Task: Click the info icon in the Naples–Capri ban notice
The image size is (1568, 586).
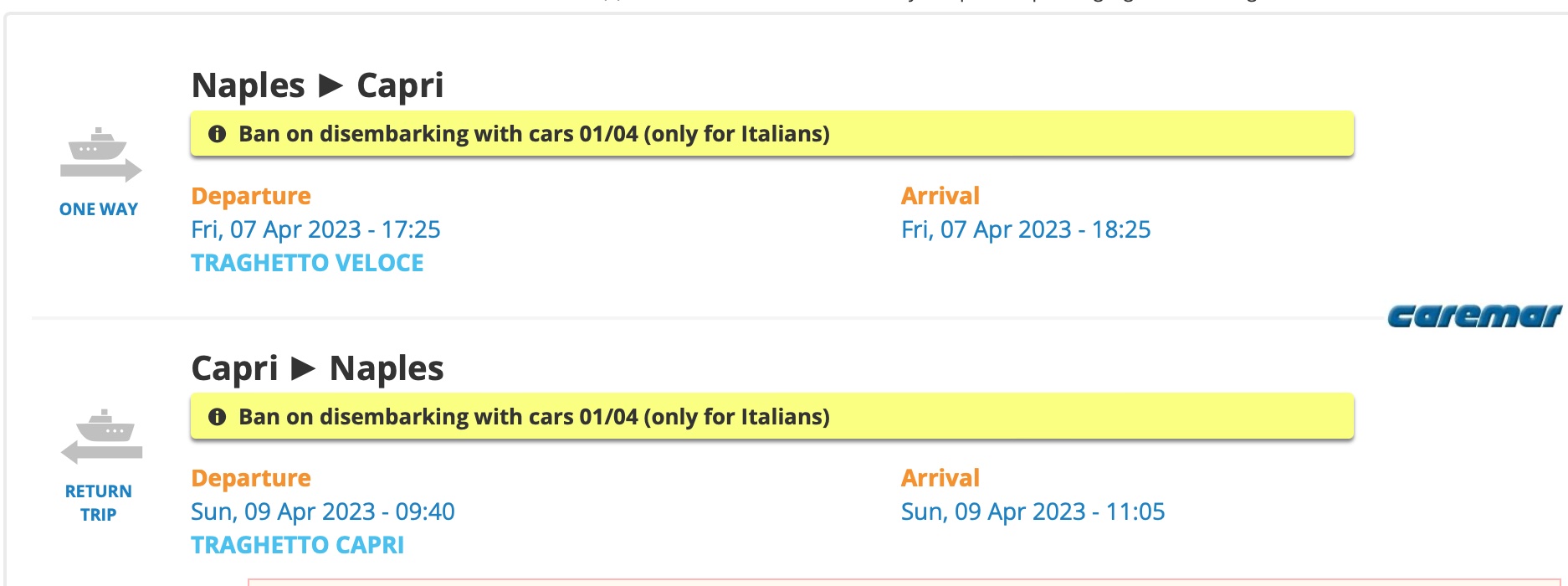Action: tap(217, 134)
